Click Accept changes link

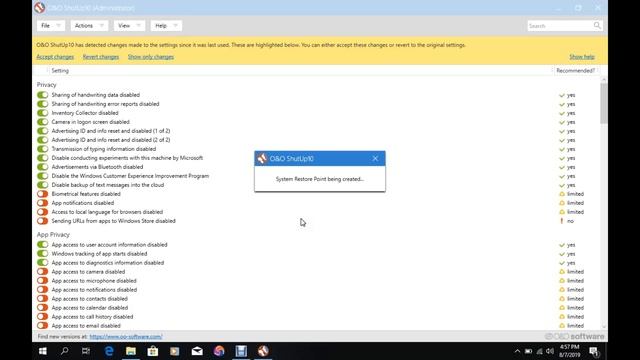click(x=55, y=57)
